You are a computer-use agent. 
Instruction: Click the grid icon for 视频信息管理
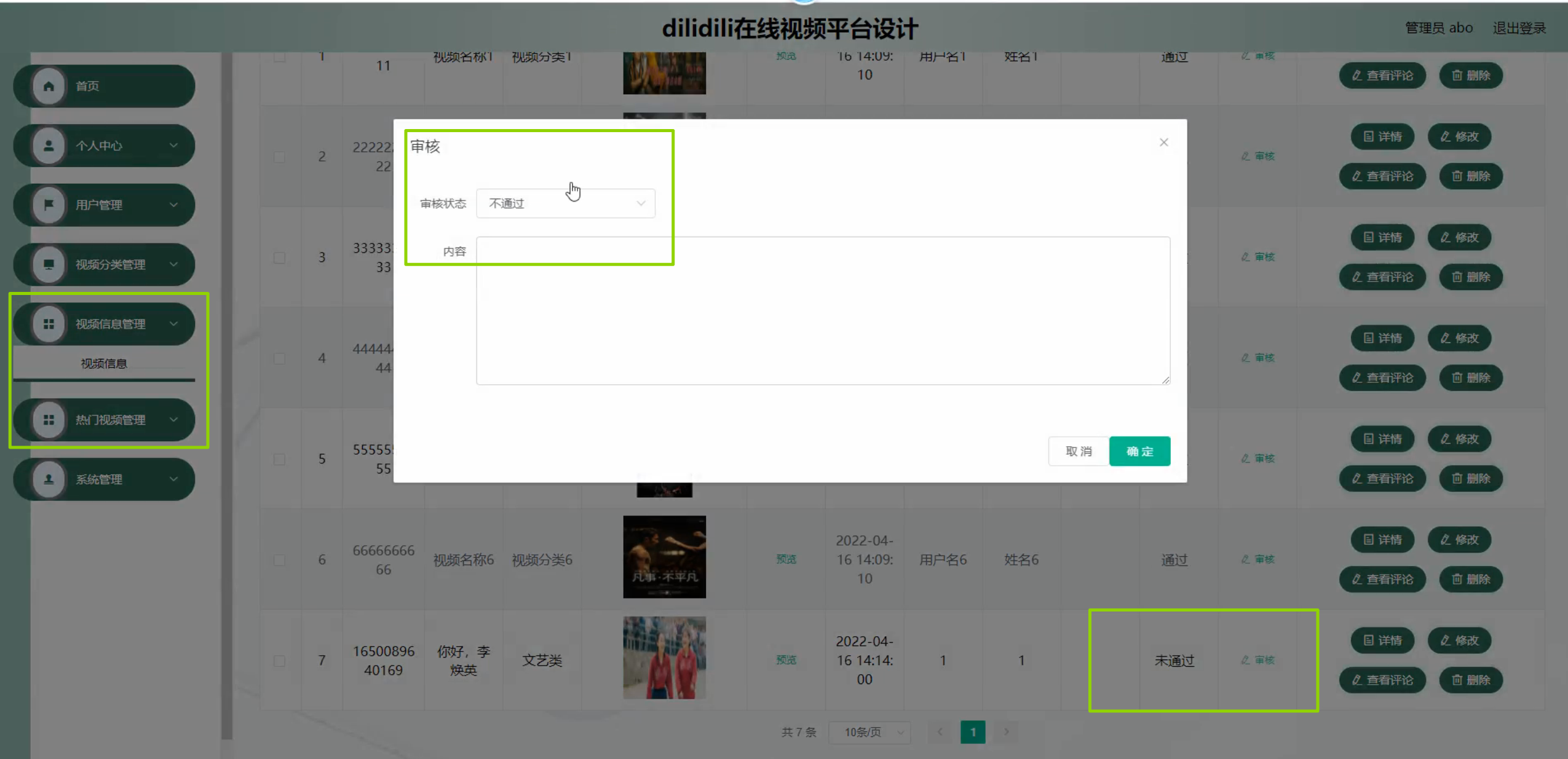tap(49, 324)
